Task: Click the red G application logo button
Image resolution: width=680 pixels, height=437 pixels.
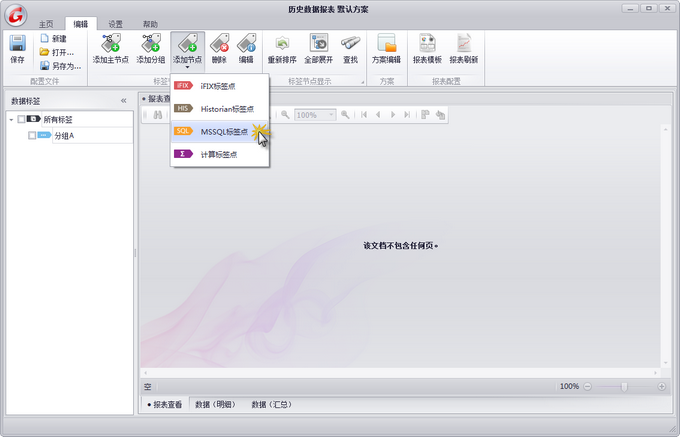Action: pyautogui.click(x=16, y=15)
